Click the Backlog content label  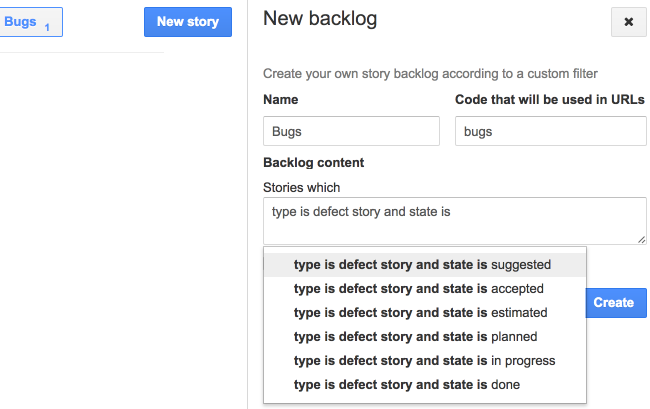(313, 162)
